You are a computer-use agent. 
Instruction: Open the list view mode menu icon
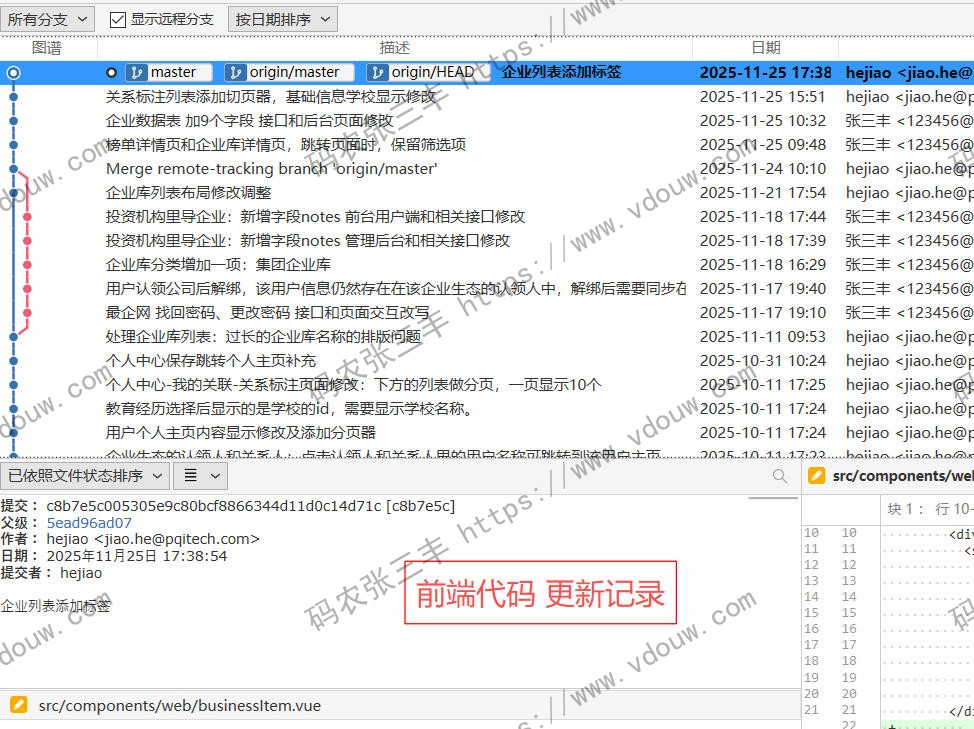tap(199, 476)
